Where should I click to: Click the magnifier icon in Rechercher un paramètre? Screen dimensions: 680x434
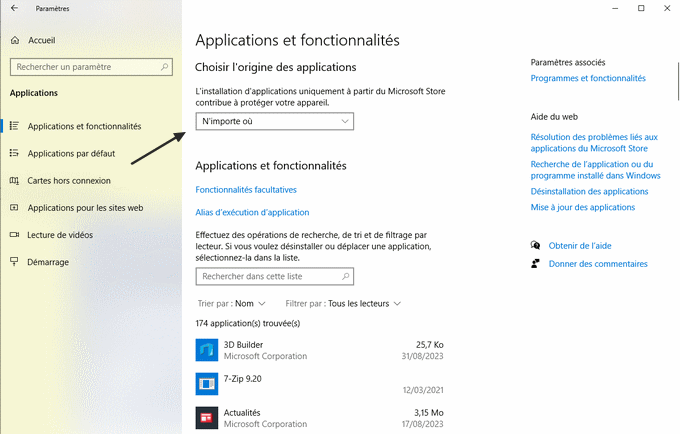(x=164, y=67)
